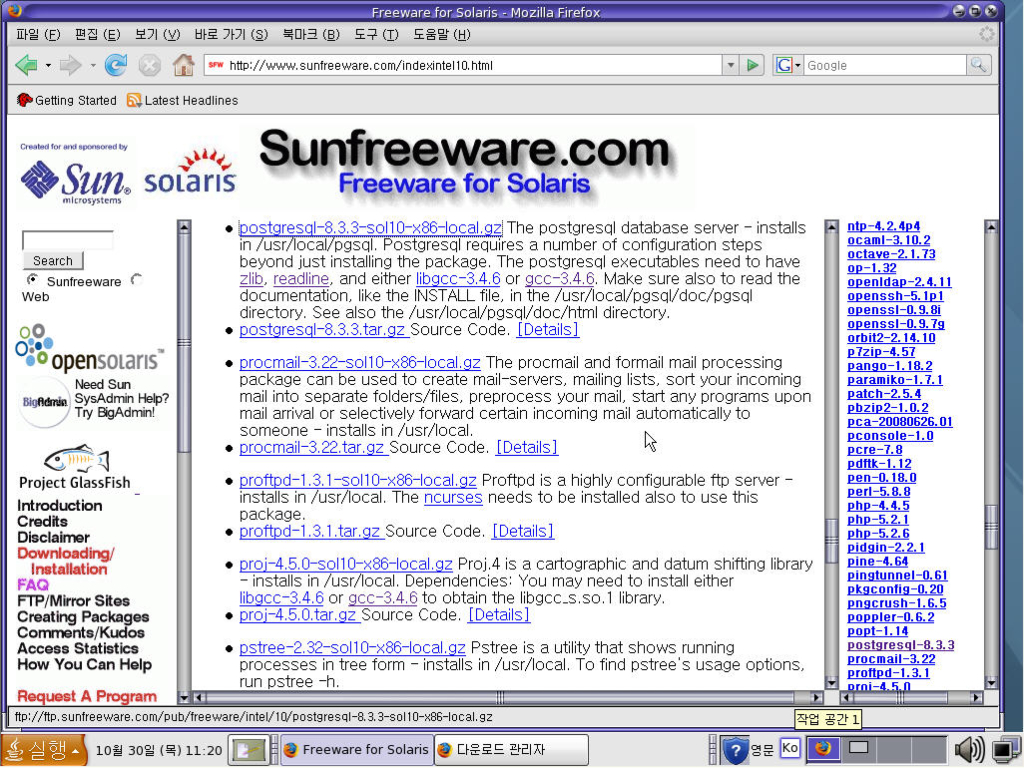The image size is (1024, 768).
Task: Open the taskbar Start (Java) menu button
Action: pos(43,750)
